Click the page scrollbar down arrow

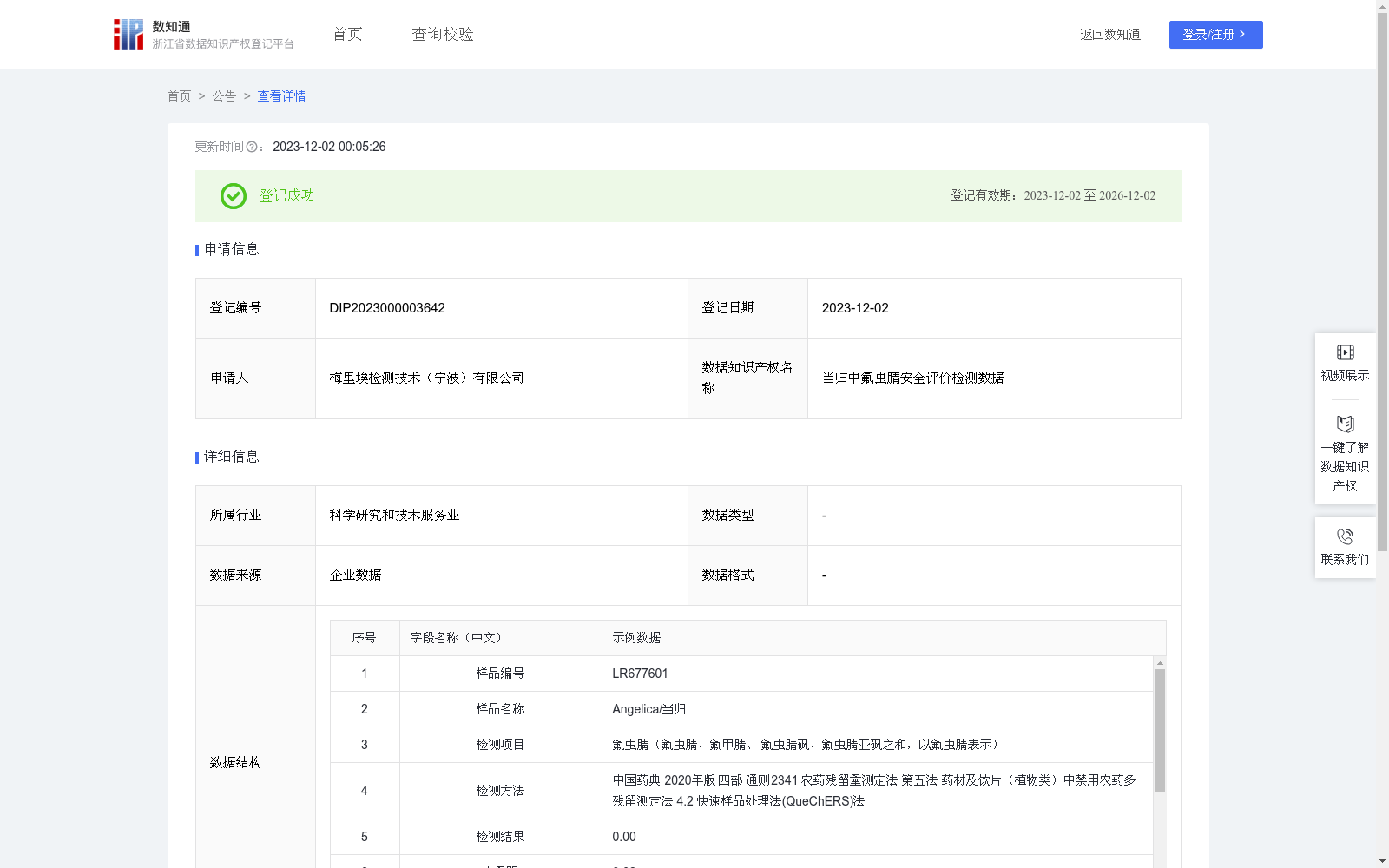pos(1382,861)
